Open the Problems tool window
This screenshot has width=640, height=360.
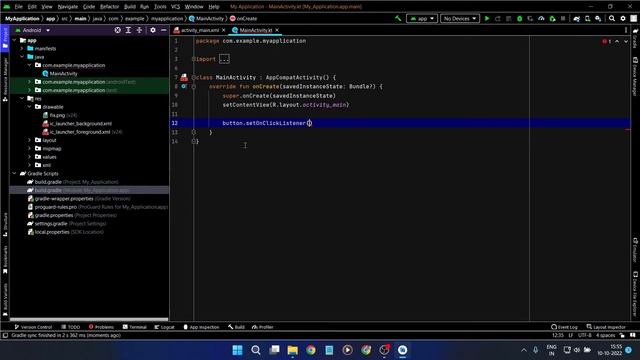101,327
